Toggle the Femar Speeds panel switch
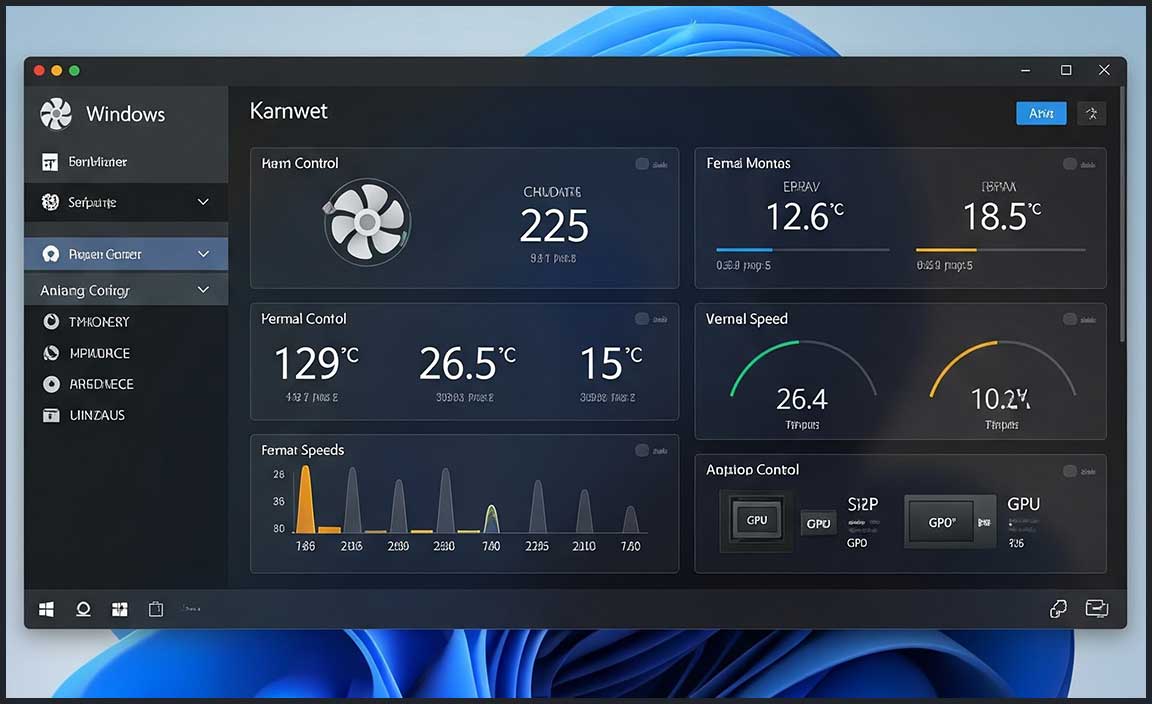The height and width of the screenshot is (704, 1152). (x=642, y=450)
